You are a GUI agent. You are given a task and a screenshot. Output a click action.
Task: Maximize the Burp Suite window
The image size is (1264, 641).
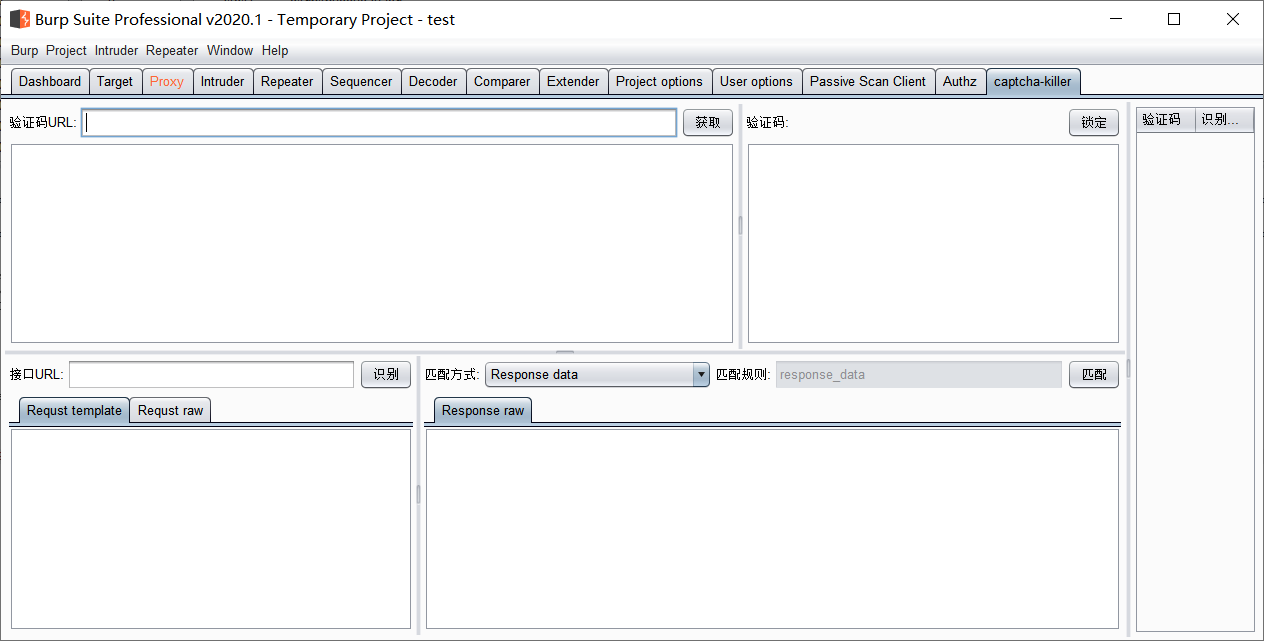[x=1174, y=19]
